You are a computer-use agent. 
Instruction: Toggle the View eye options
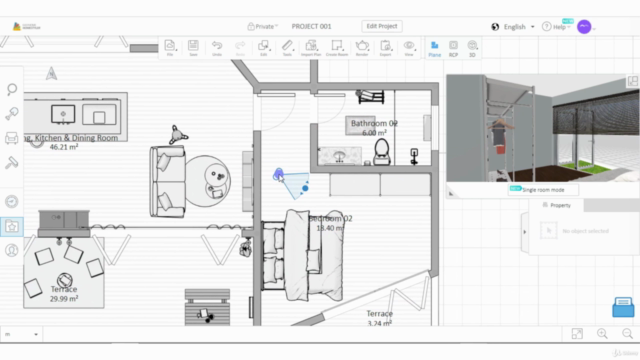409,48
